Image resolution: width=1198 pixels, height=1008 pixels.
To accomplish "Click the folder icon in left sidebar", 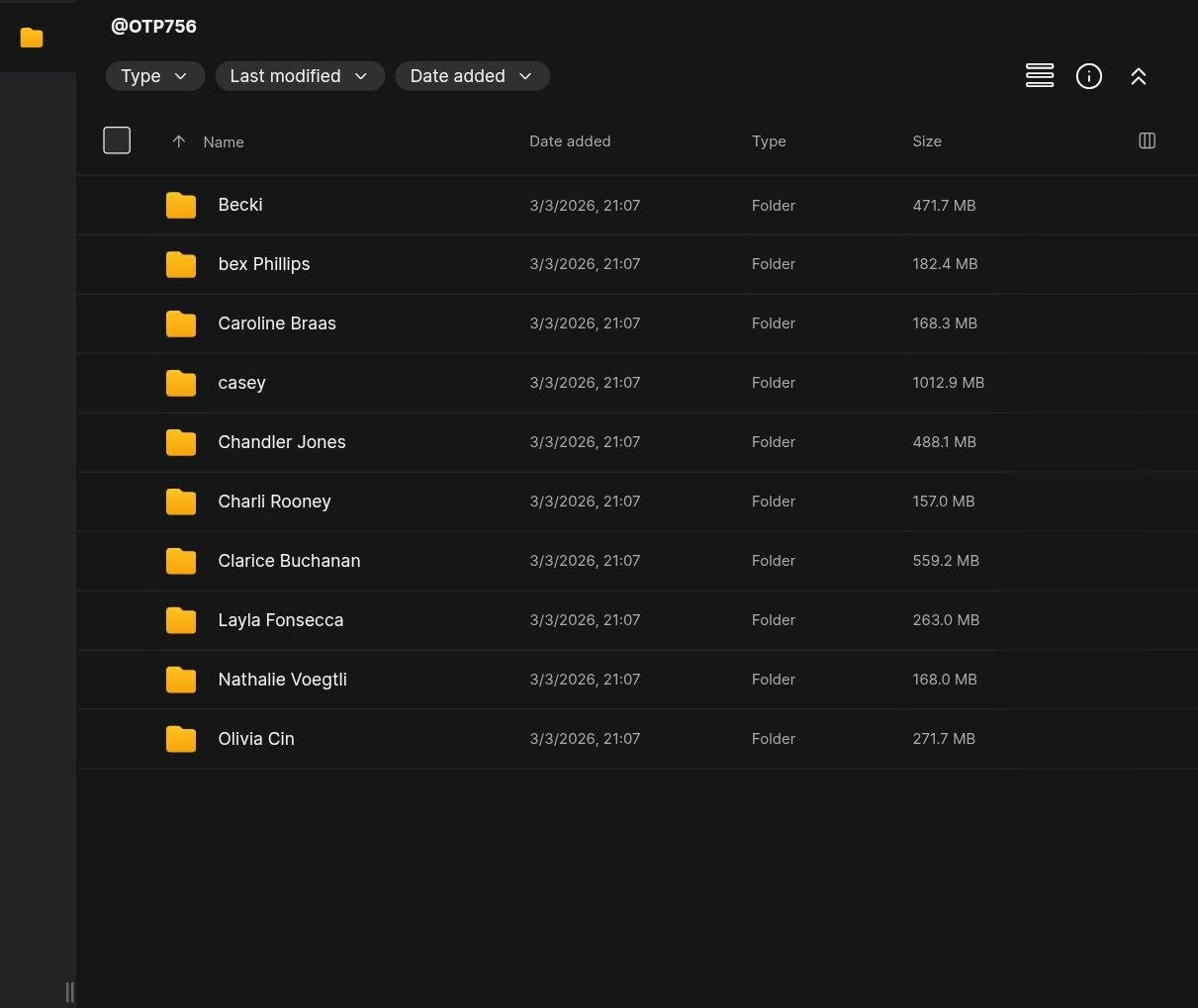I will [x=32, y=38].
